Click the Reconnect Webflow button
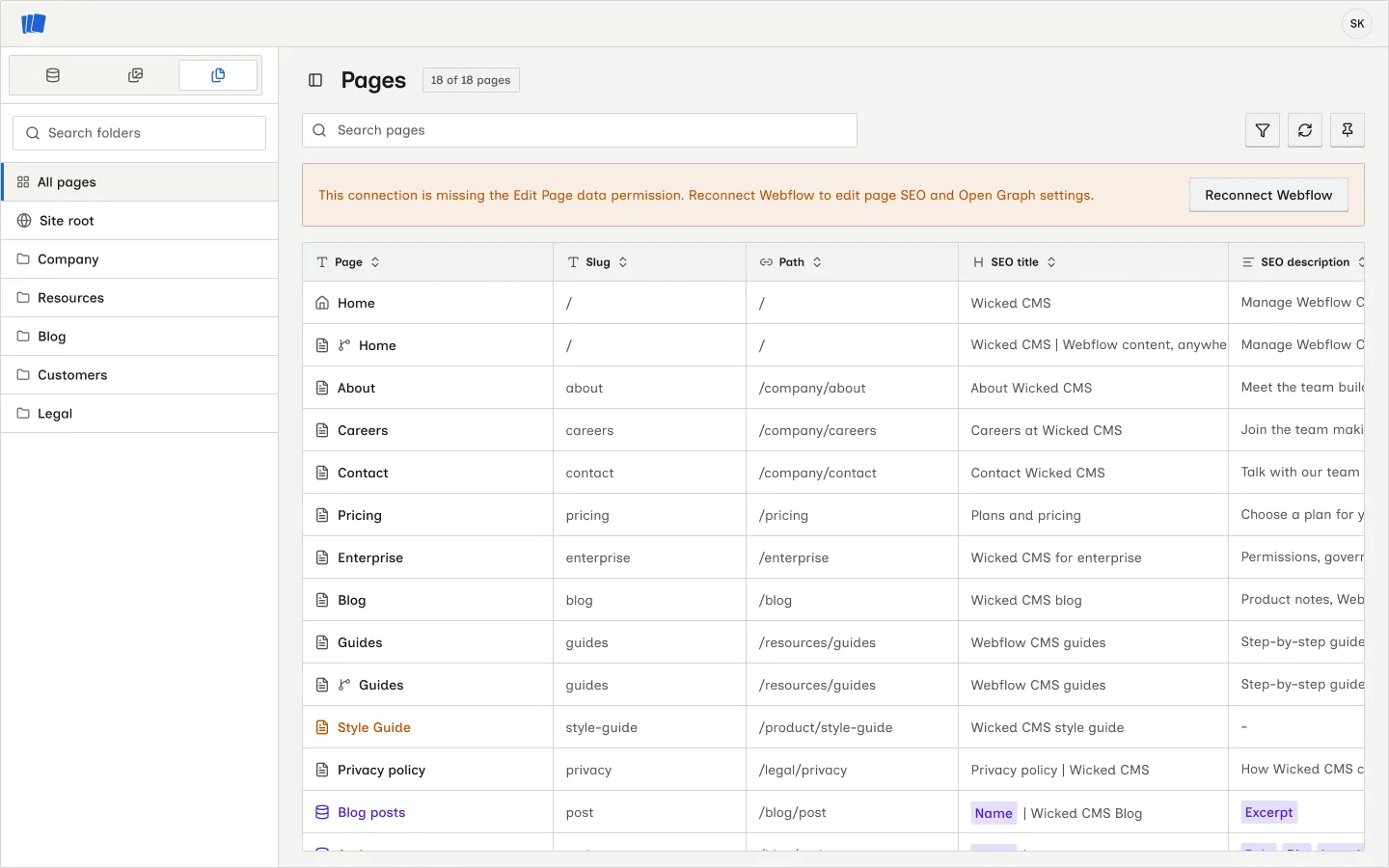 [x=1268, y=195]
